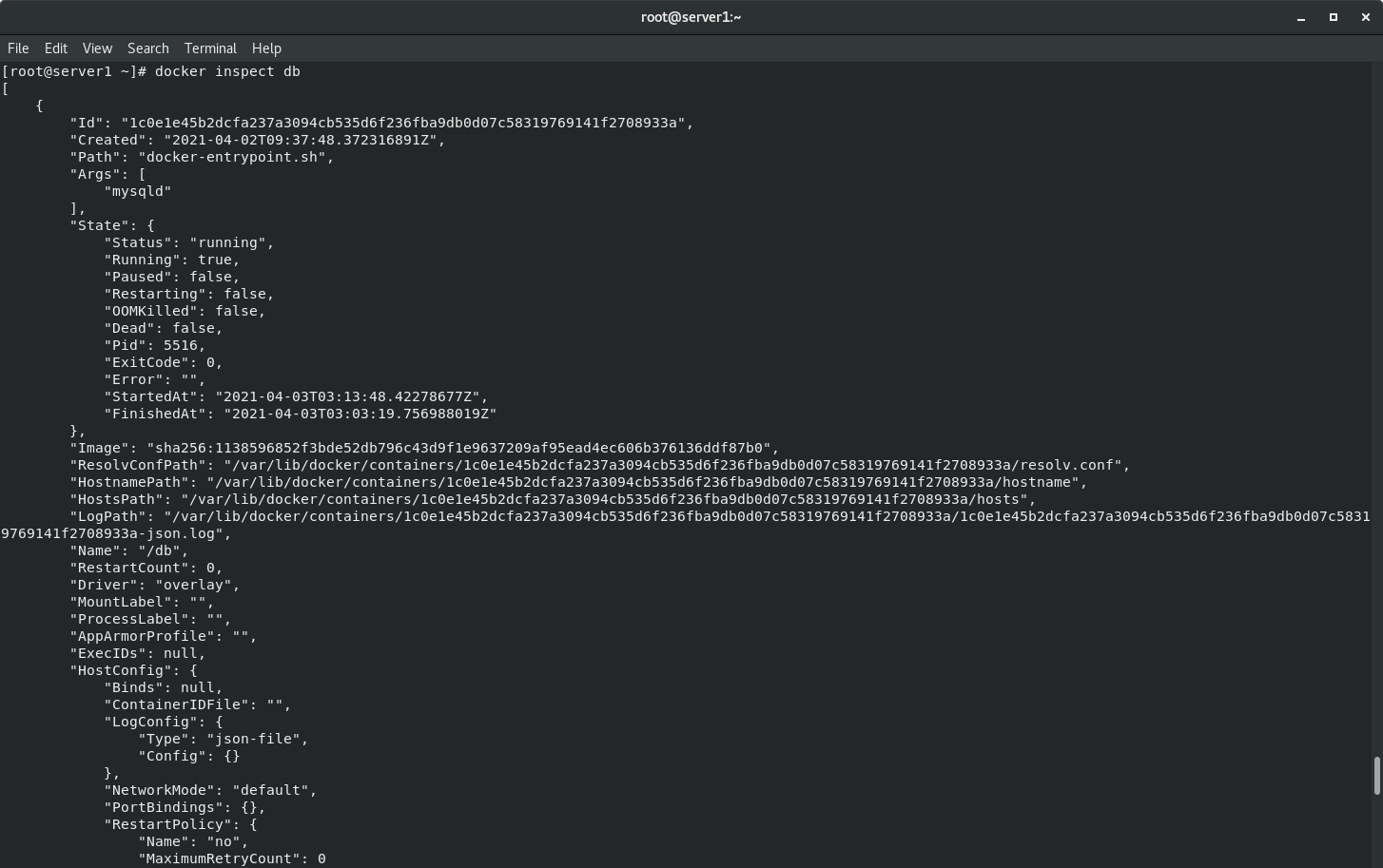Image resolution: width=1383 pixels, height=868 pixels.
Task: Click the "RestartCount": 0 line
Action: coord(146,568)
